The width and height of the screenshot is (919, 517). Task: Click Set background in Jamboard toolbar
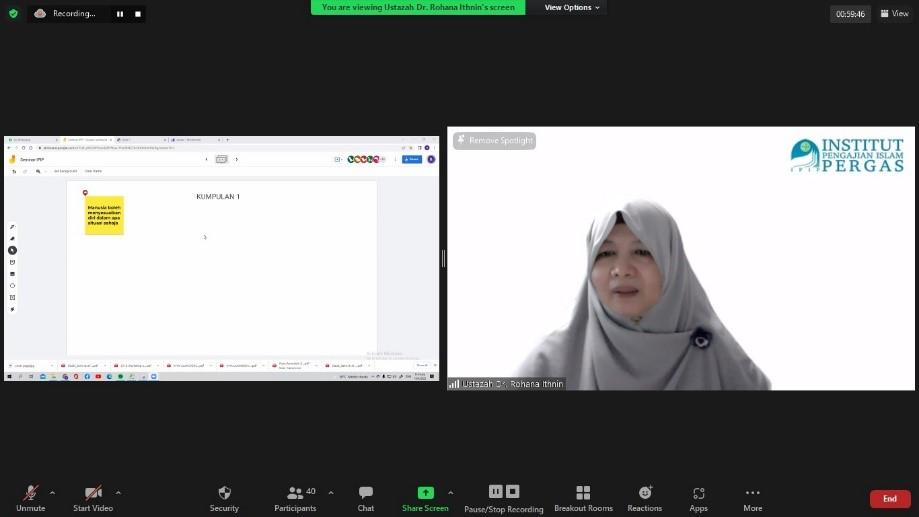click(65, 171)
